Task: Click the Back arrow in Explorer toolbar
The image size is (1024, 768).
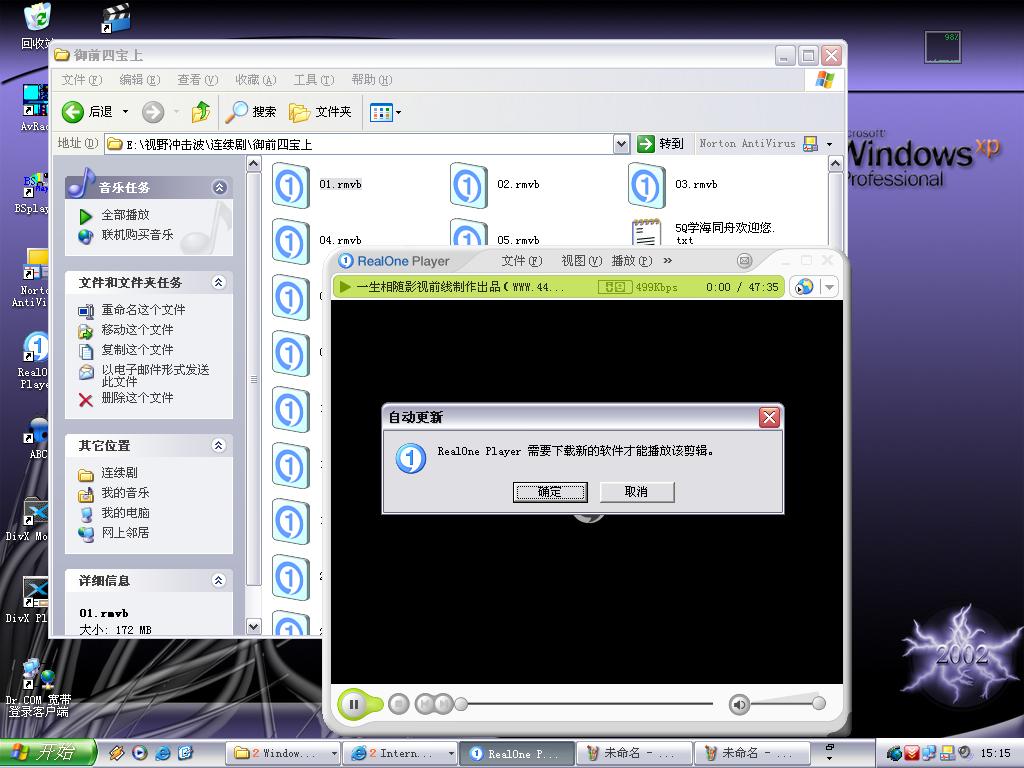Action: click(x=73, y=112)
